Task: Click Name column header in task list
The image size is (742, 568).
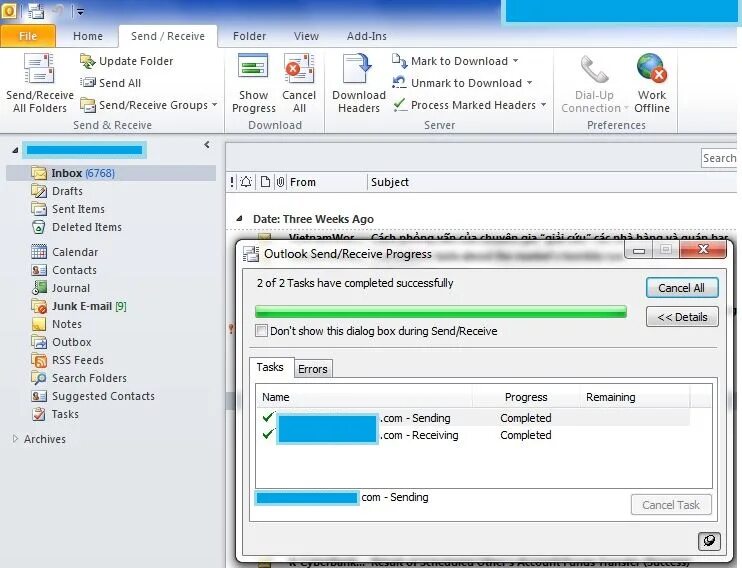Action: click(364, 397)
